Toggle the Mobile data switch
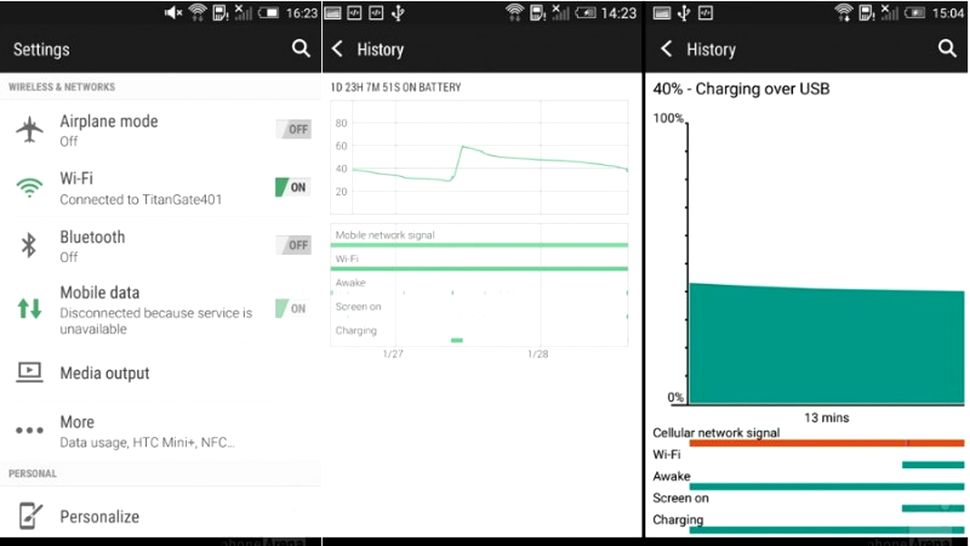The image size is (970, 546). pos(294,308)
